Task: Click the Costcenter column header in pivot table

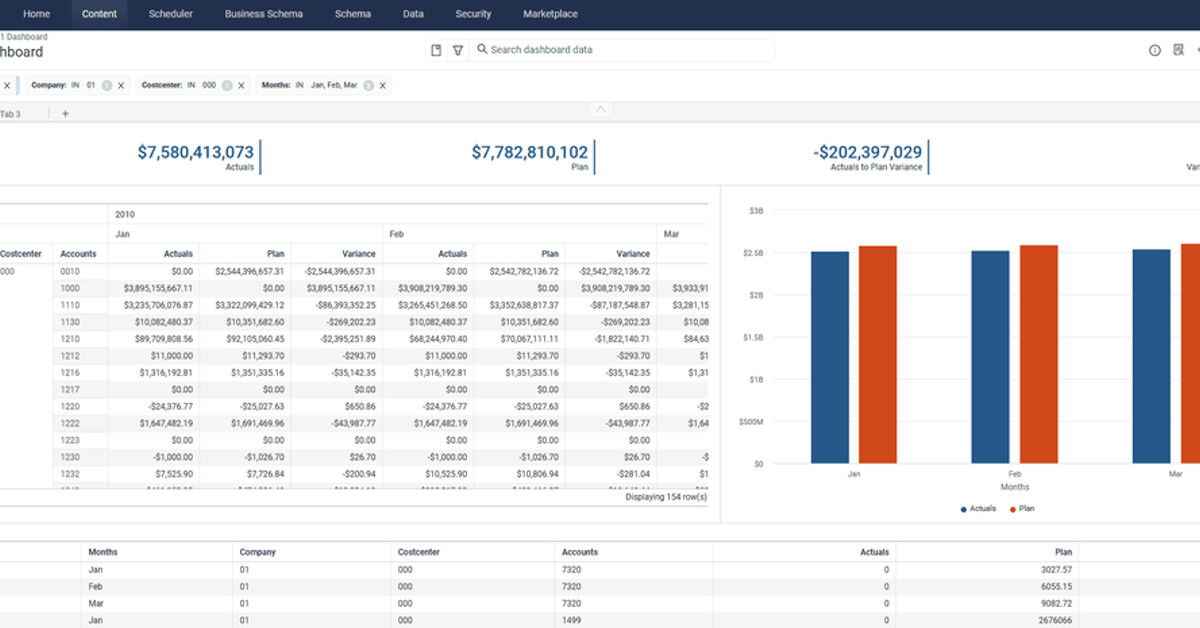Action: coord(20,254)
